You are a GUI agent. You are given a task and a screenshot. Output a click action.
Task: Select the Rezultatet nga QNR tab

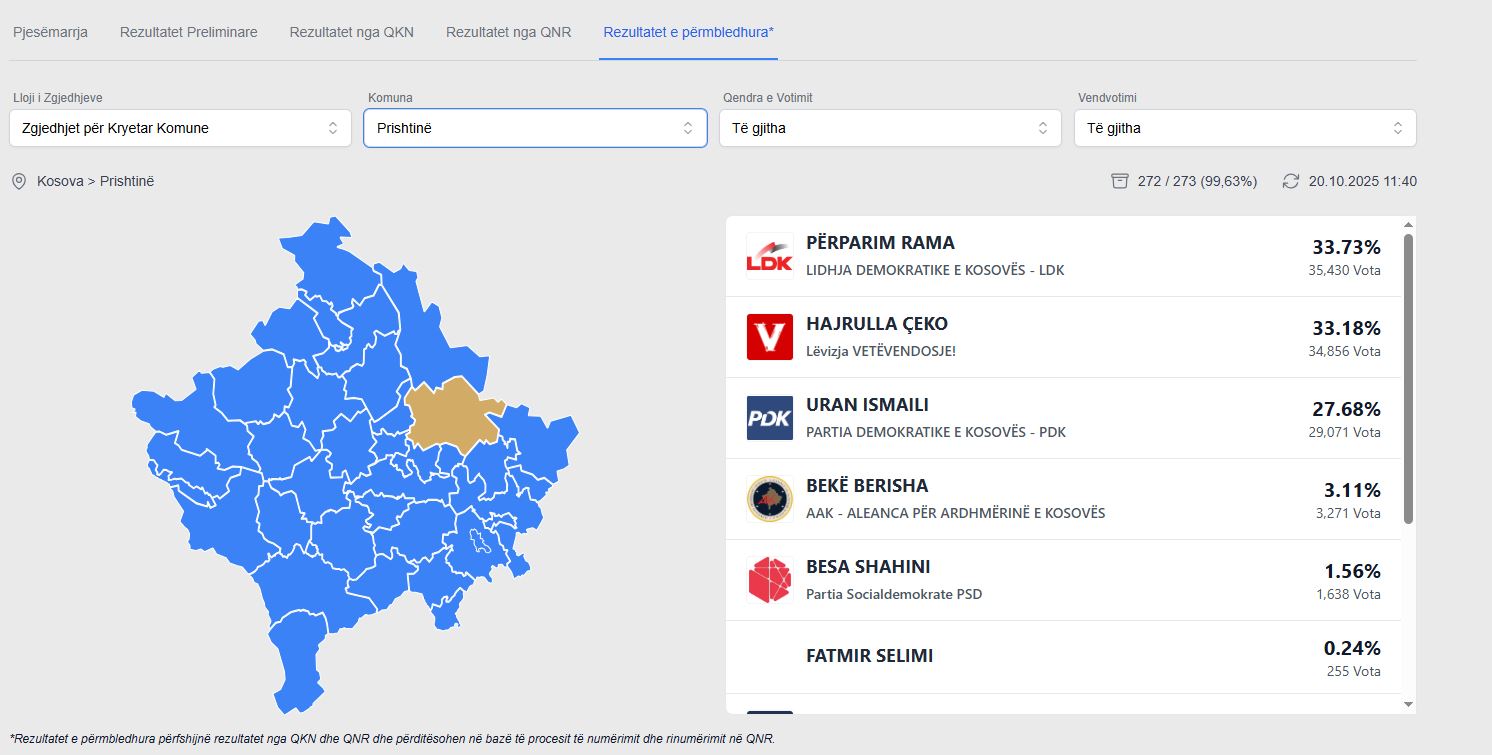(508, 32)
